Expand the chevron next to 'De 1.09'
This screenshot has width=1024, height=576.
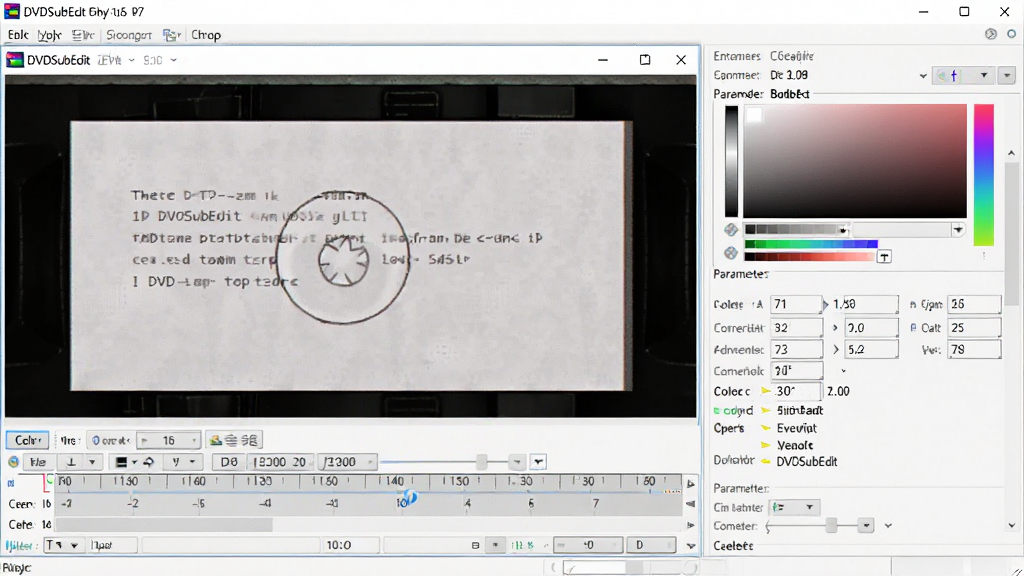click(923, 76)
